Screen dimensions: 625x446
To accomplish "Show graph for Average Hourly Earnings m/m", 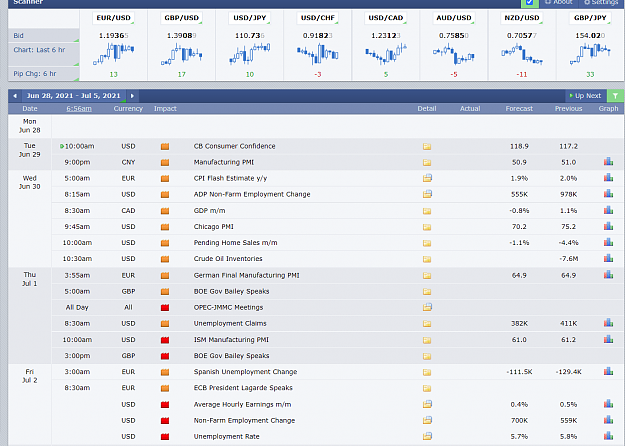I will (x=608, y=404).
